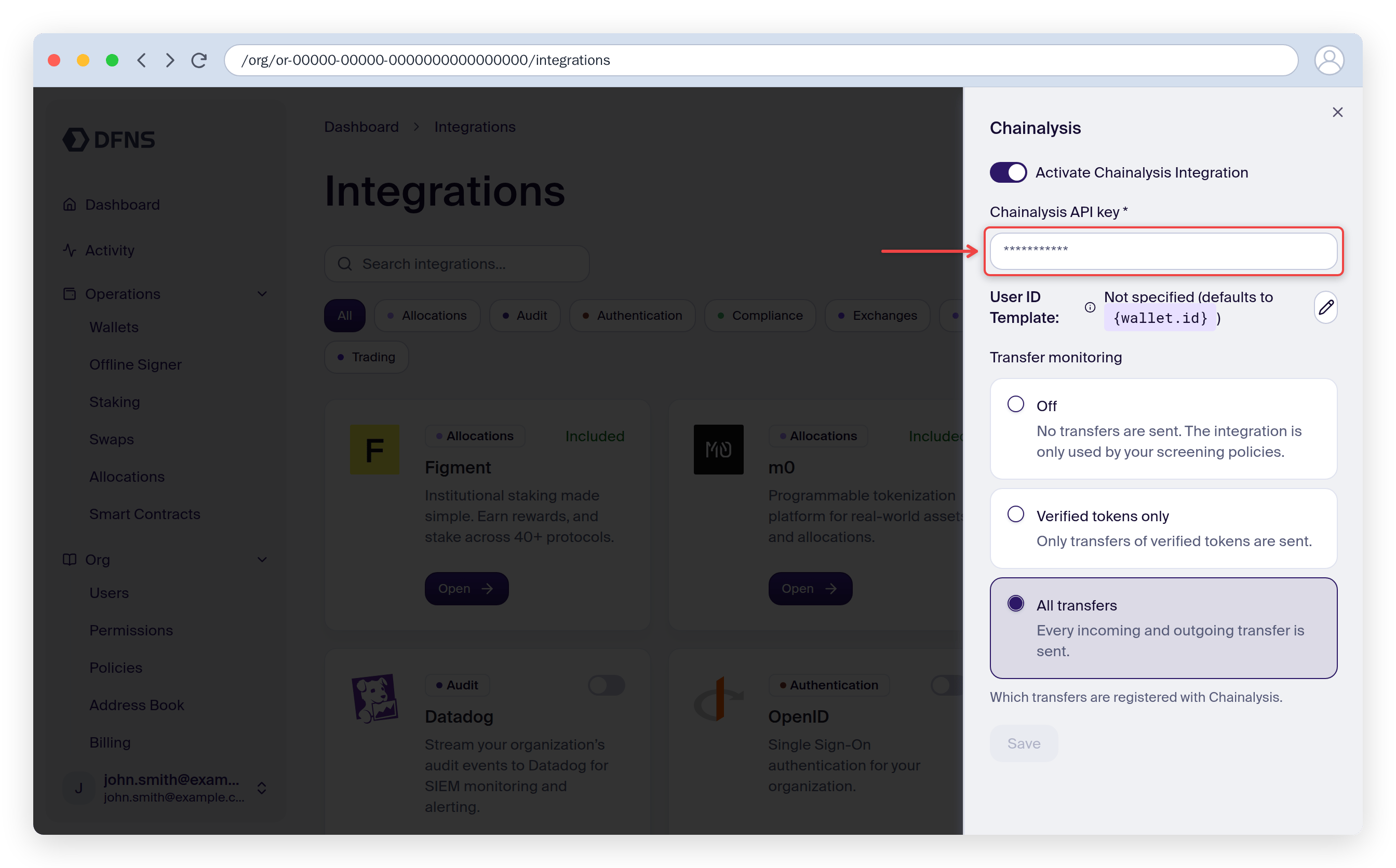Click the Search integrations field
Screen dimensions: 1396x868
click(x=457, y=264)
